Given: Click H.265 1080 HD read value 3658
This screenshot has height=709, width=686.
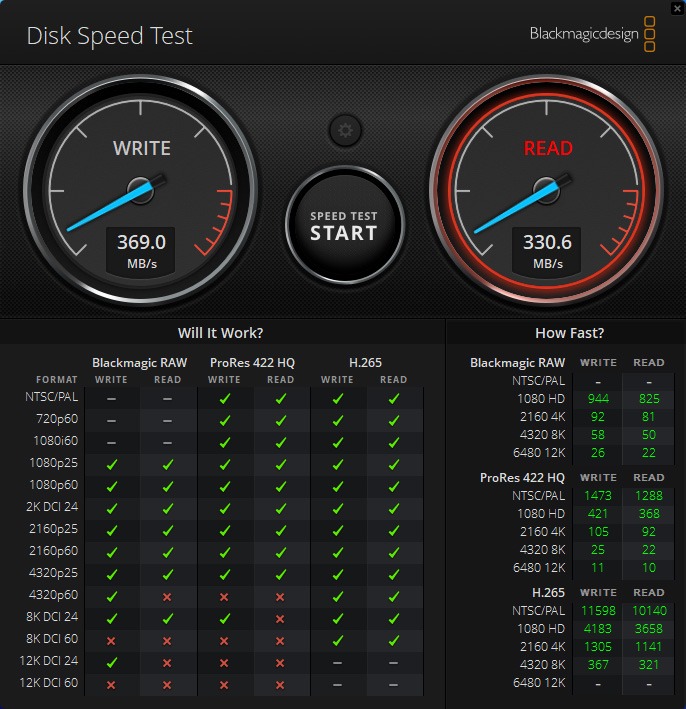Looking at the screenshot, I should click(649, 629).
